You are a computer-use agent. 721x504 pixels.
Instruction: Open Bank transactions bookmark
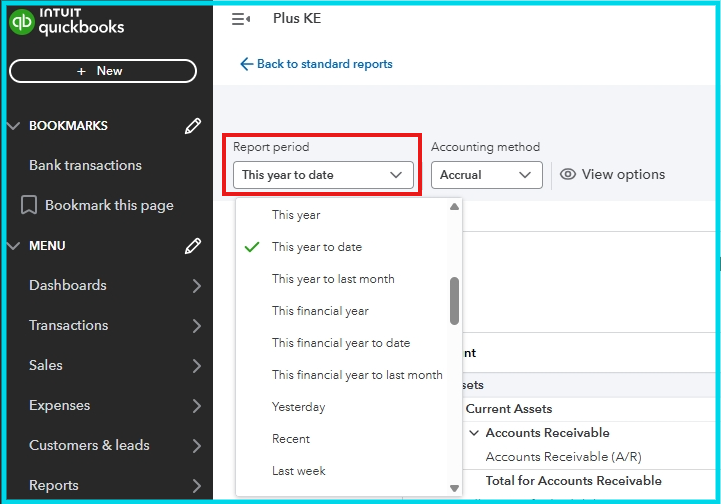[85, 165]
